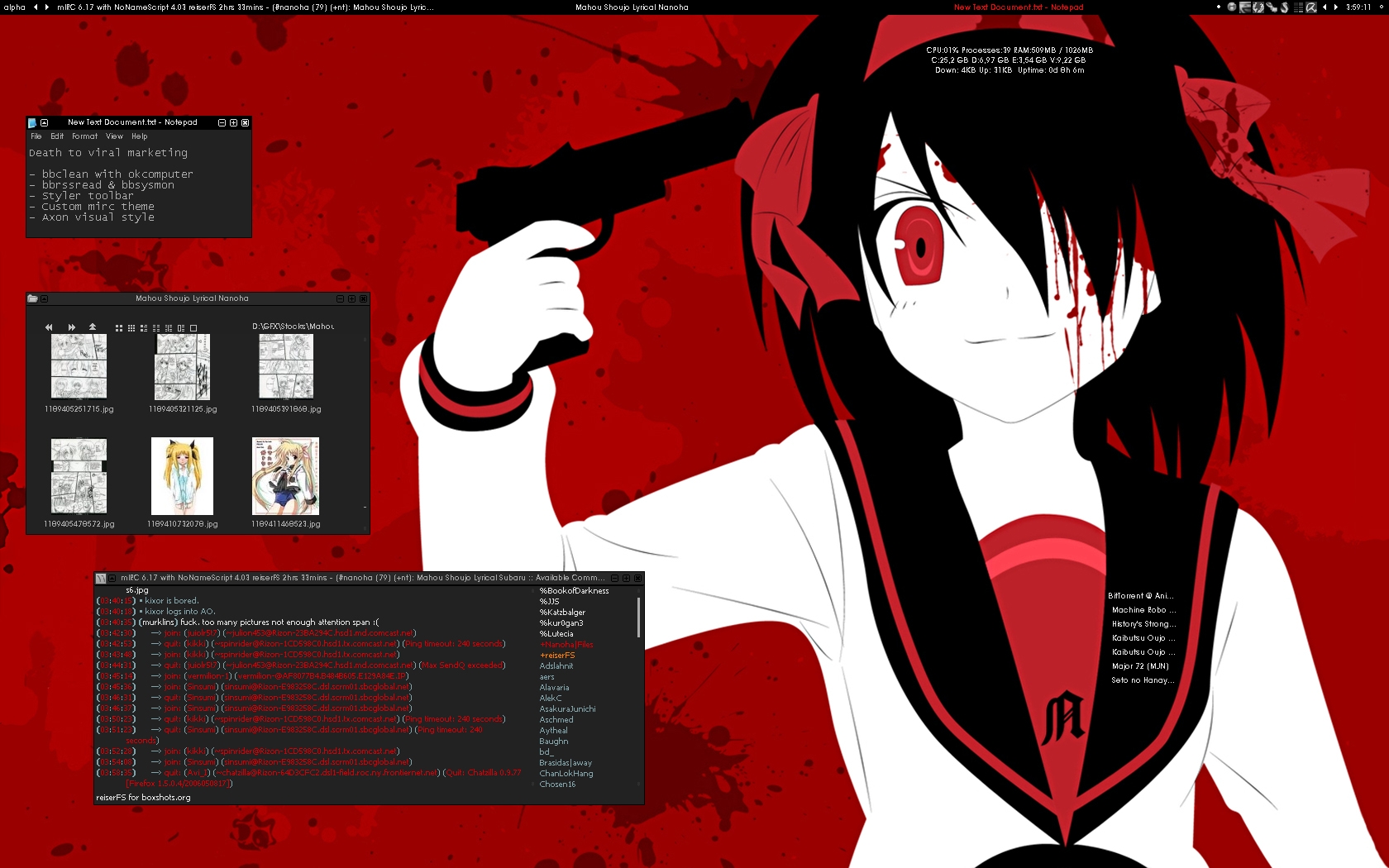Switch to list view (fourth view icon)
The width and height of the screenshot is (1389, 868).
pos(156,328)
